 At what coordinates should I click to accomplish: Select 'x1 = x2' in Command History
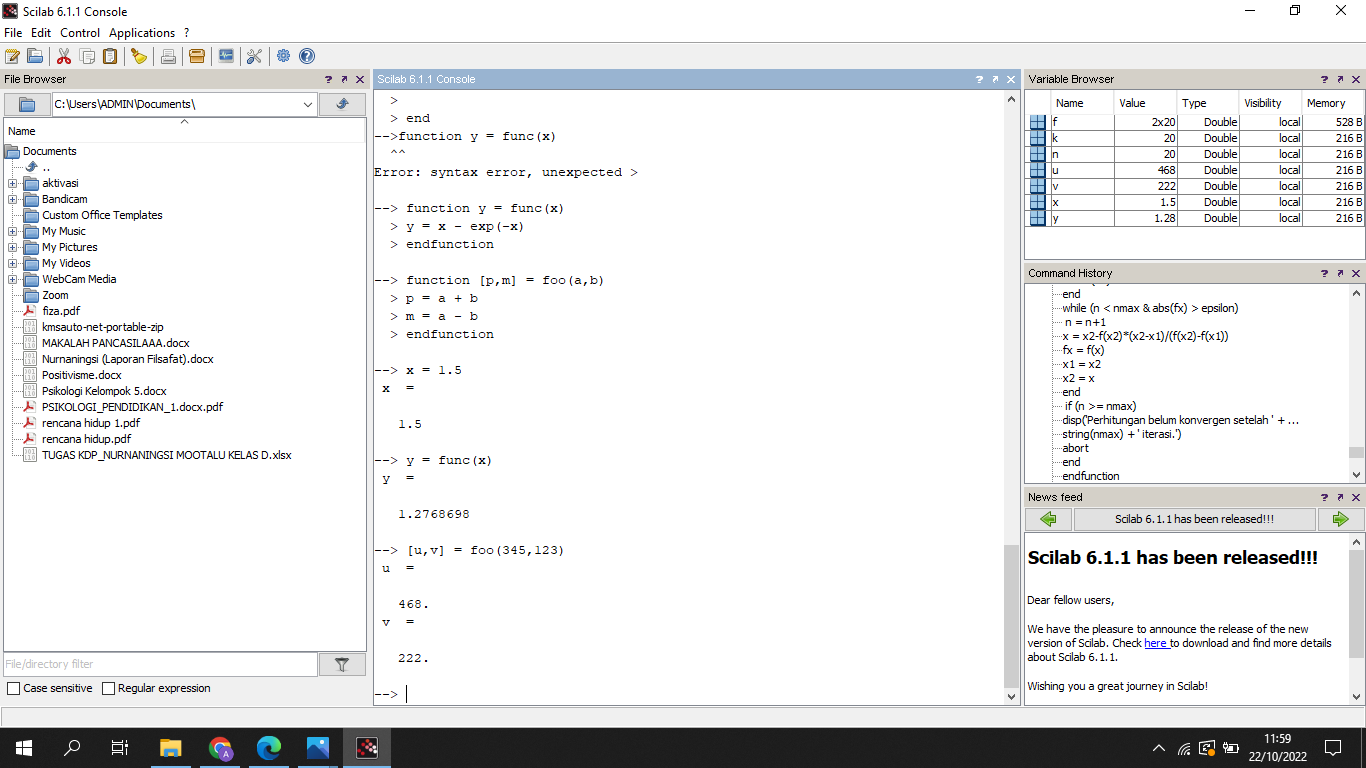pos(1082,364)
